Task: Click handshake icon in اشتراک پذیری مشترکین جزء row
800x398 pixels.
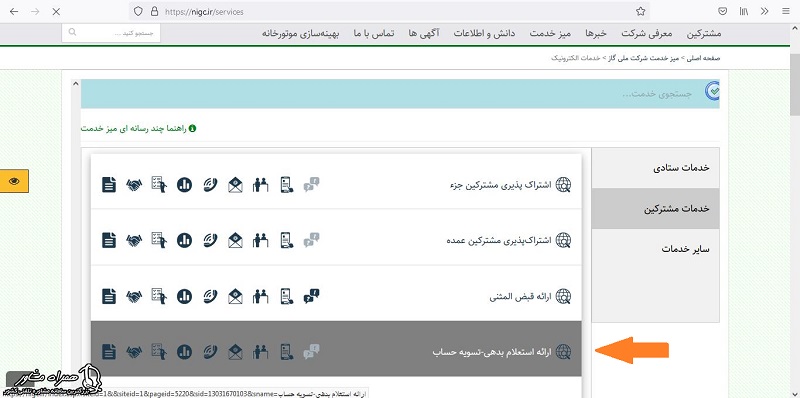Action: tap(134, 184)
